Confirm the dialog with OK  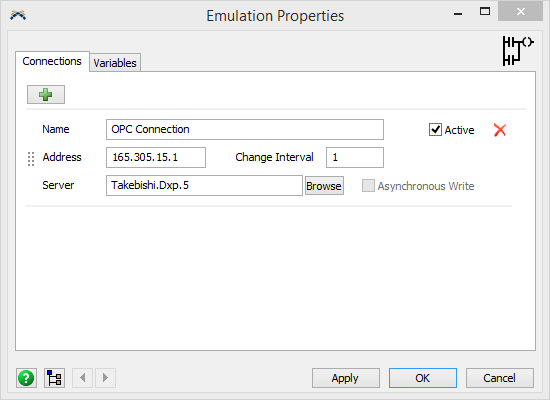423,378
